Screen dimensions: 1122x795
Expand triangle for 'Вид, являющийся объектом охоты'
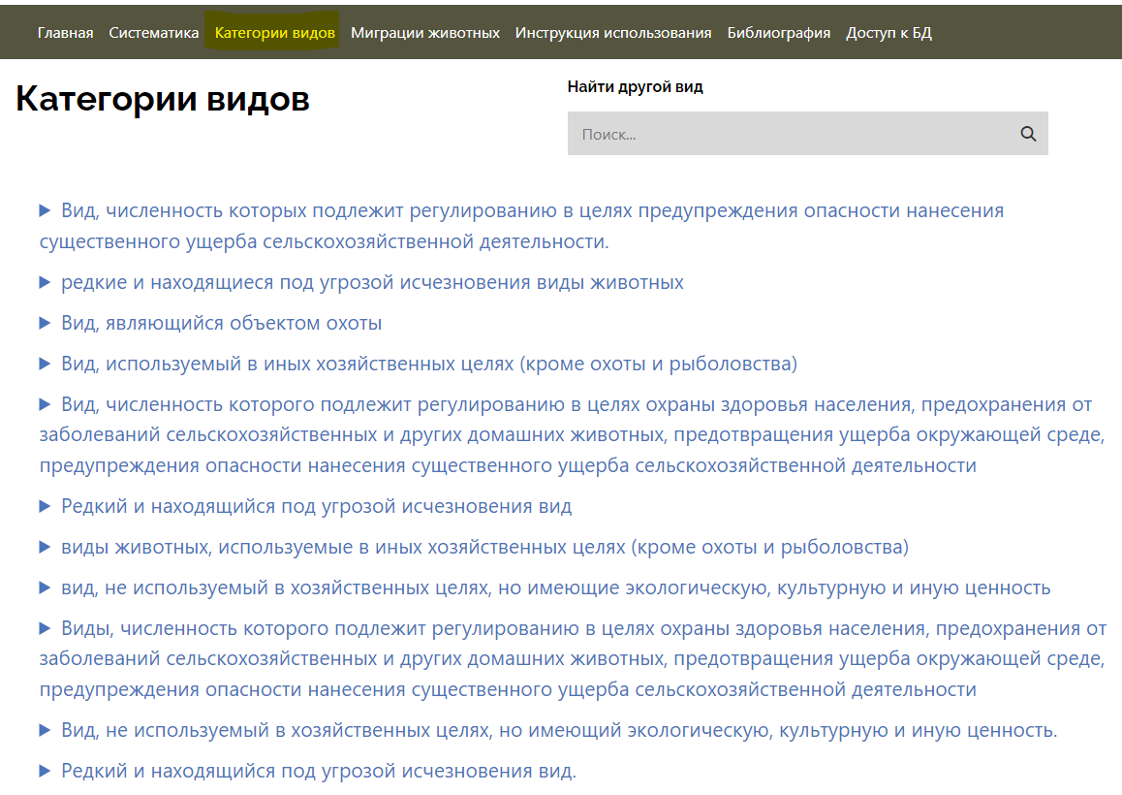44,323
